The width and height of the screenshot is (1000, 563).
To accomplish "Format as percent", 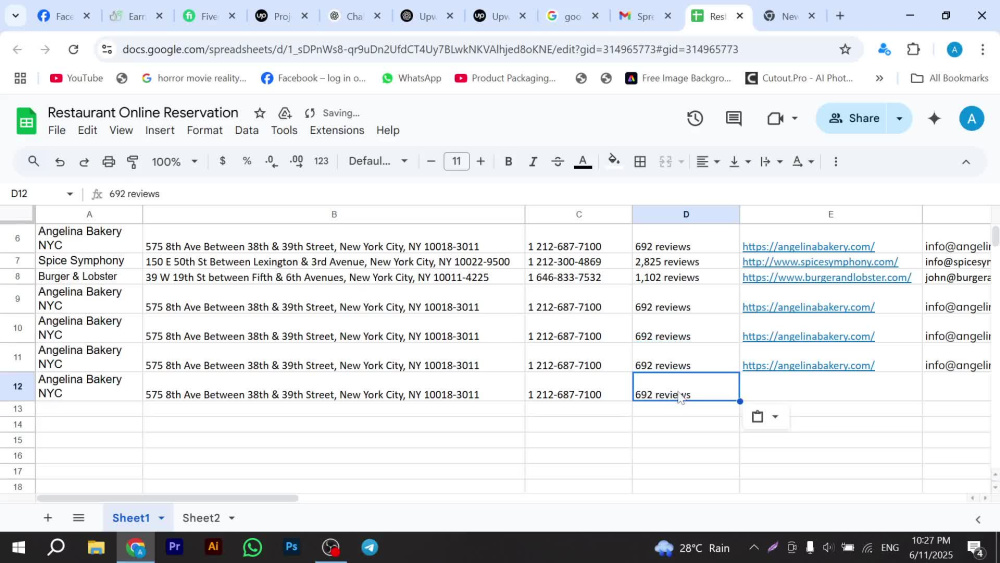I will pos(247,161).
